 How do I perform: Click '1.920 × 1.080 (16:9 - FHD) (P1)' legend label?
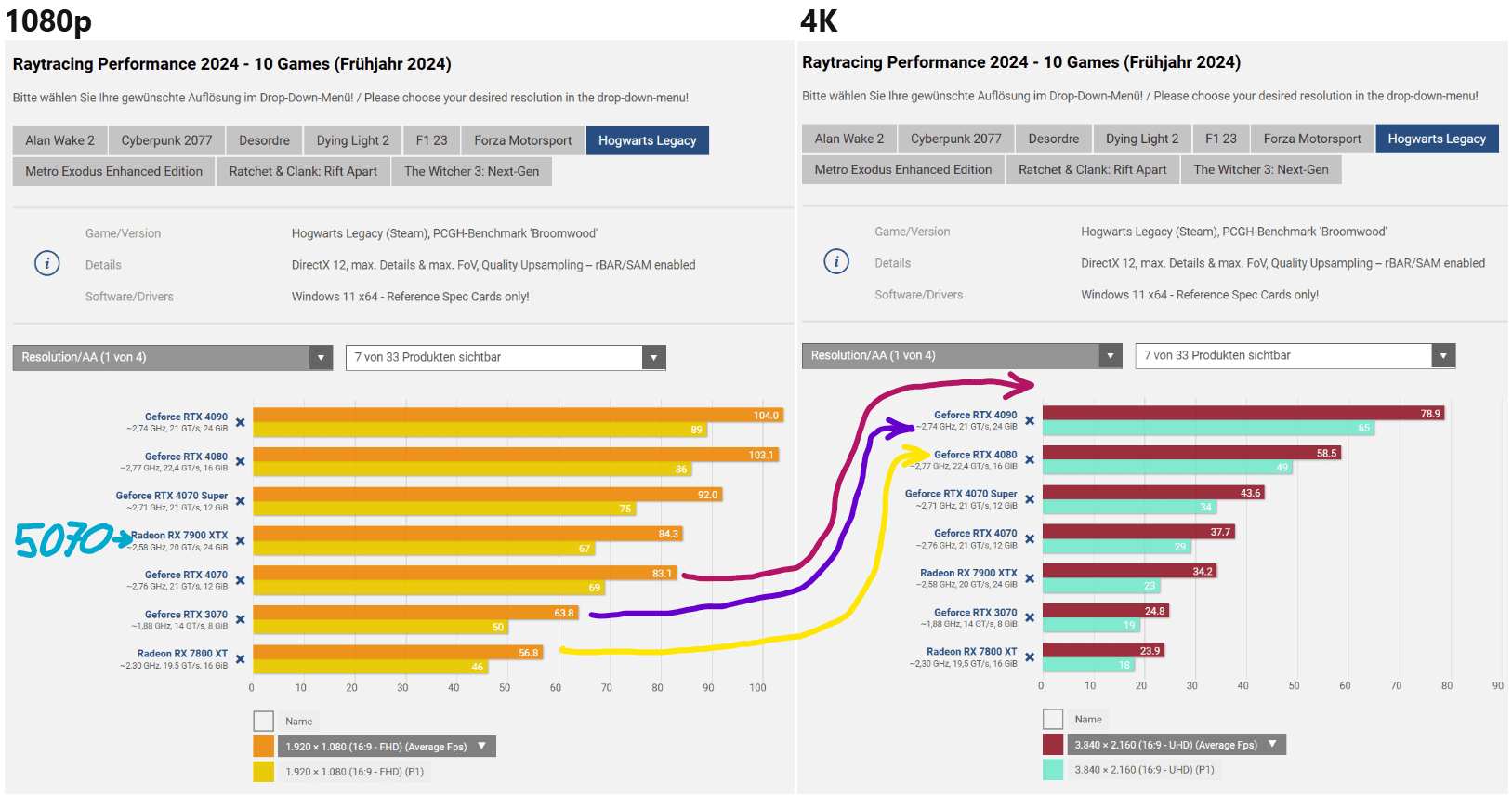point(354,772)
